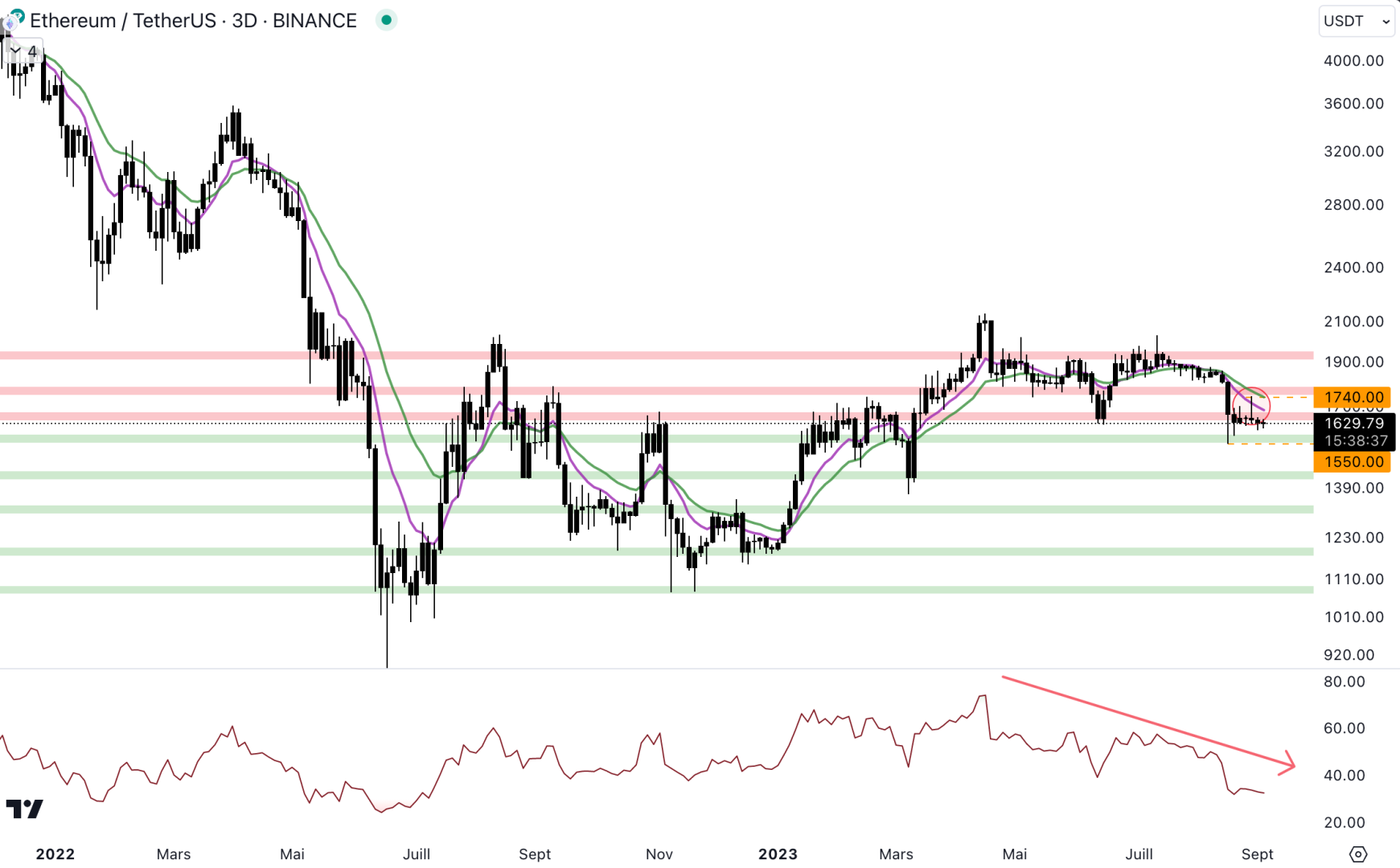Click the RSI 60.00 axis label
This screenshot has height=868, width=1400.
click(x=1345, y=728)
